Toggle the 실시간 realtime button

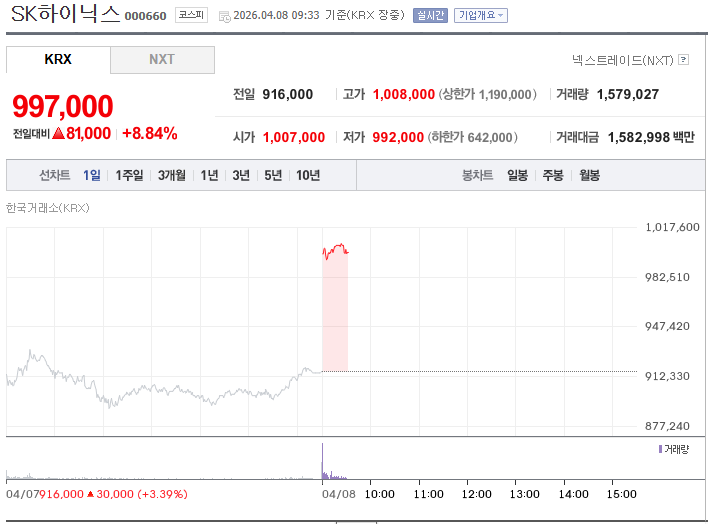(430, 15)
